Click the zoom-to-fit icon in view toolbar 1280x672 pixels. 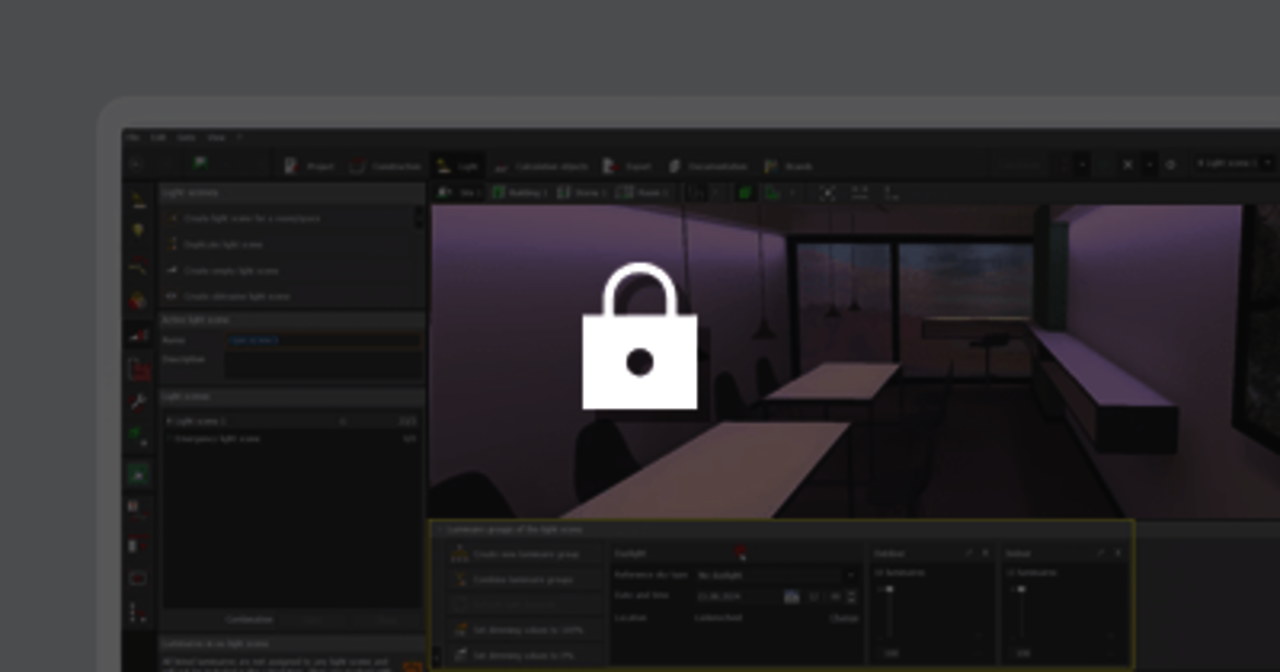tap(827, 192)
